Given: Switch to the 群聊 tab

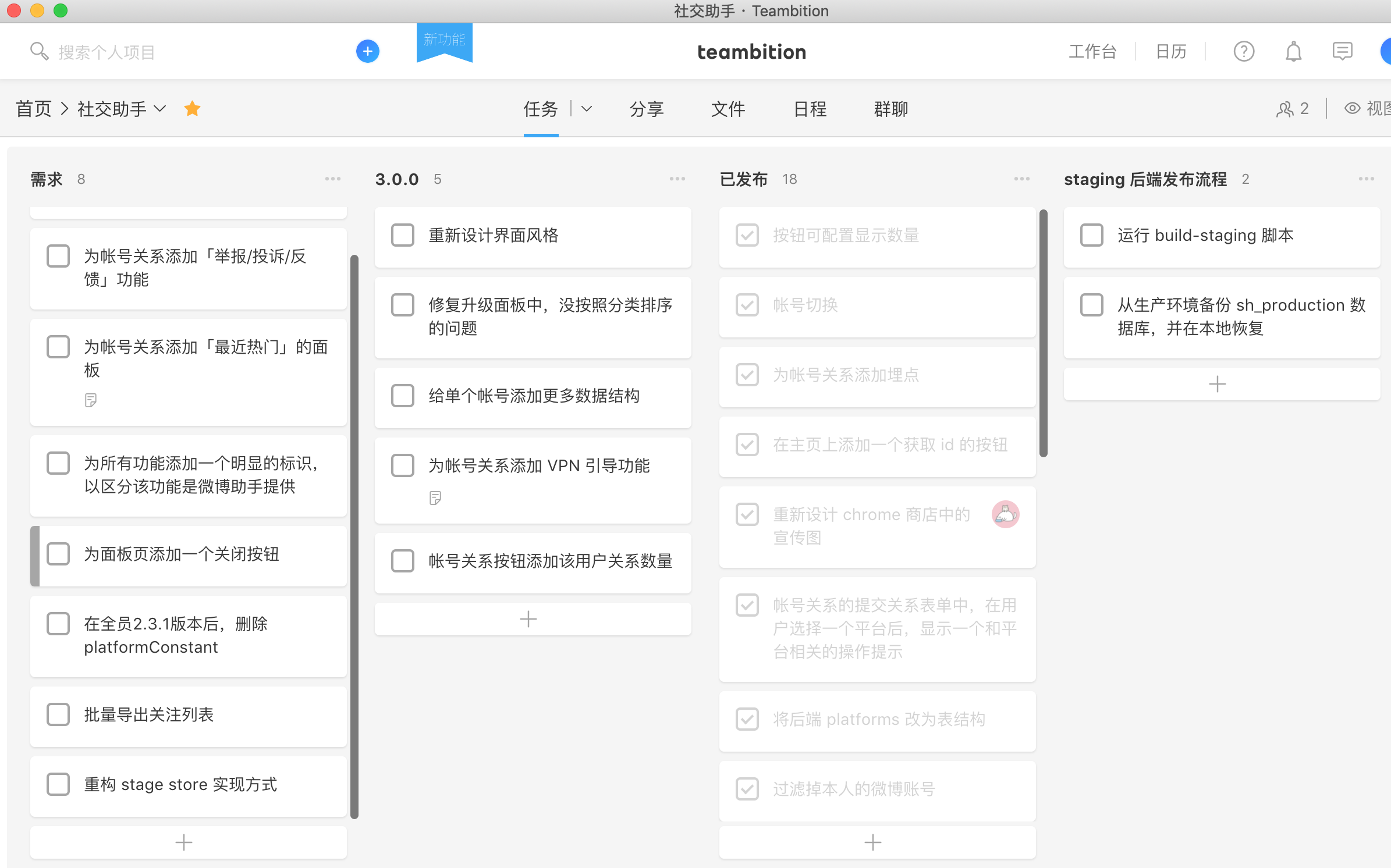Looking at the screenshot, I should coord(890,109).
